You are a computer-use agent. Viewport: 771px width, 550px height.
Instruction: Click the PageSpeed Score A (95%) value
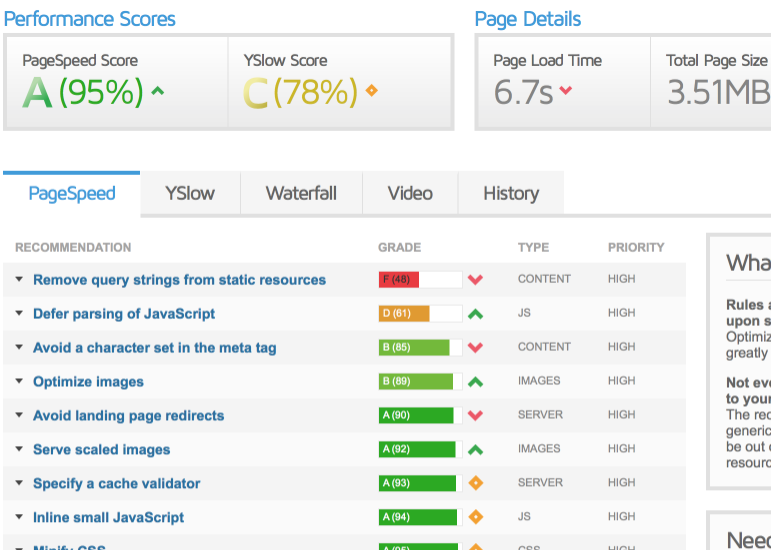click(x=83, y=92)
